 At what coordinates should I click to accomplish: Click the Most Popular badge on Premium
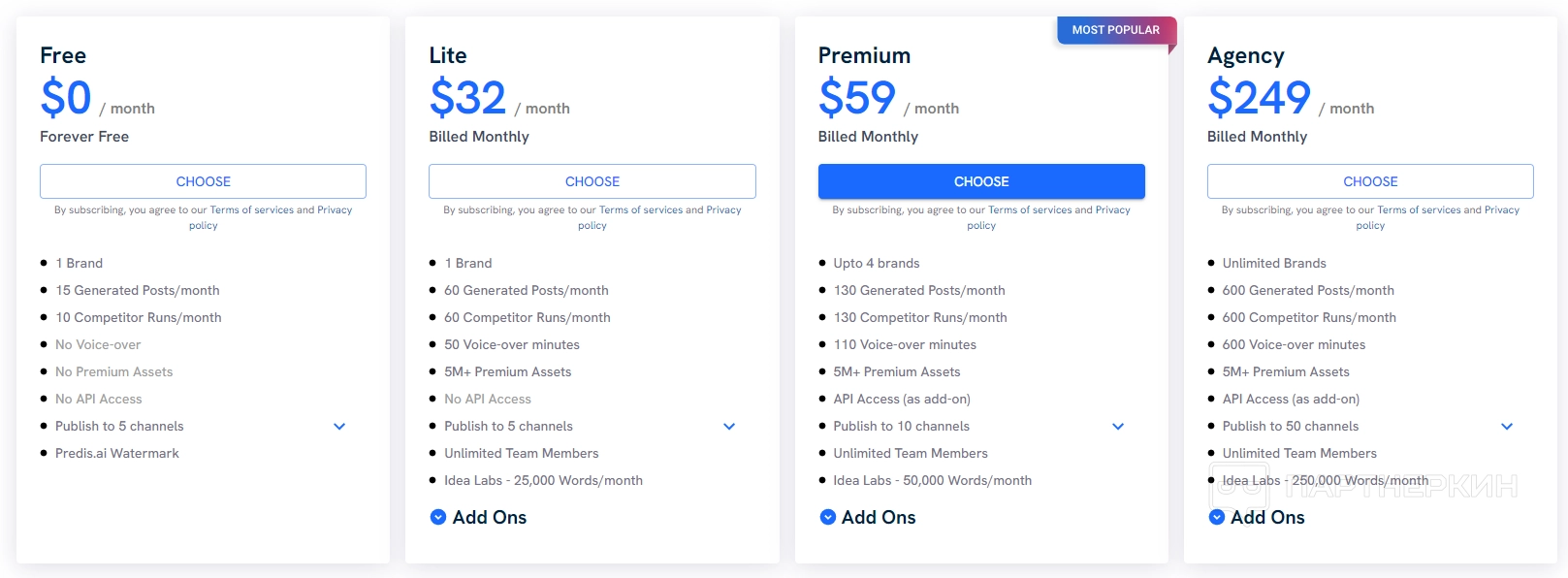tap(1115, 30)
